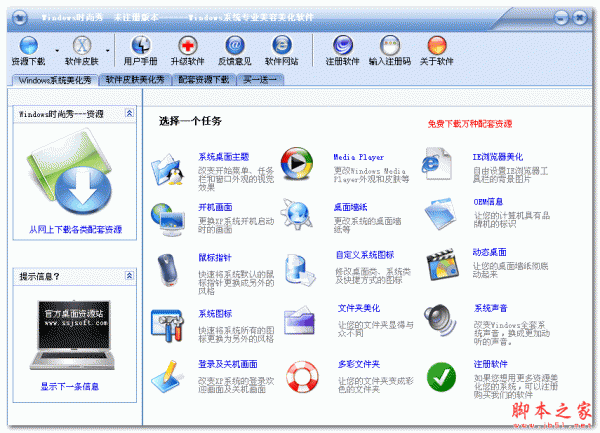Viewport: 600px width, 433px height.
Task: Click the 桌面墙纸 globe icon
Action: click(297, 214)
